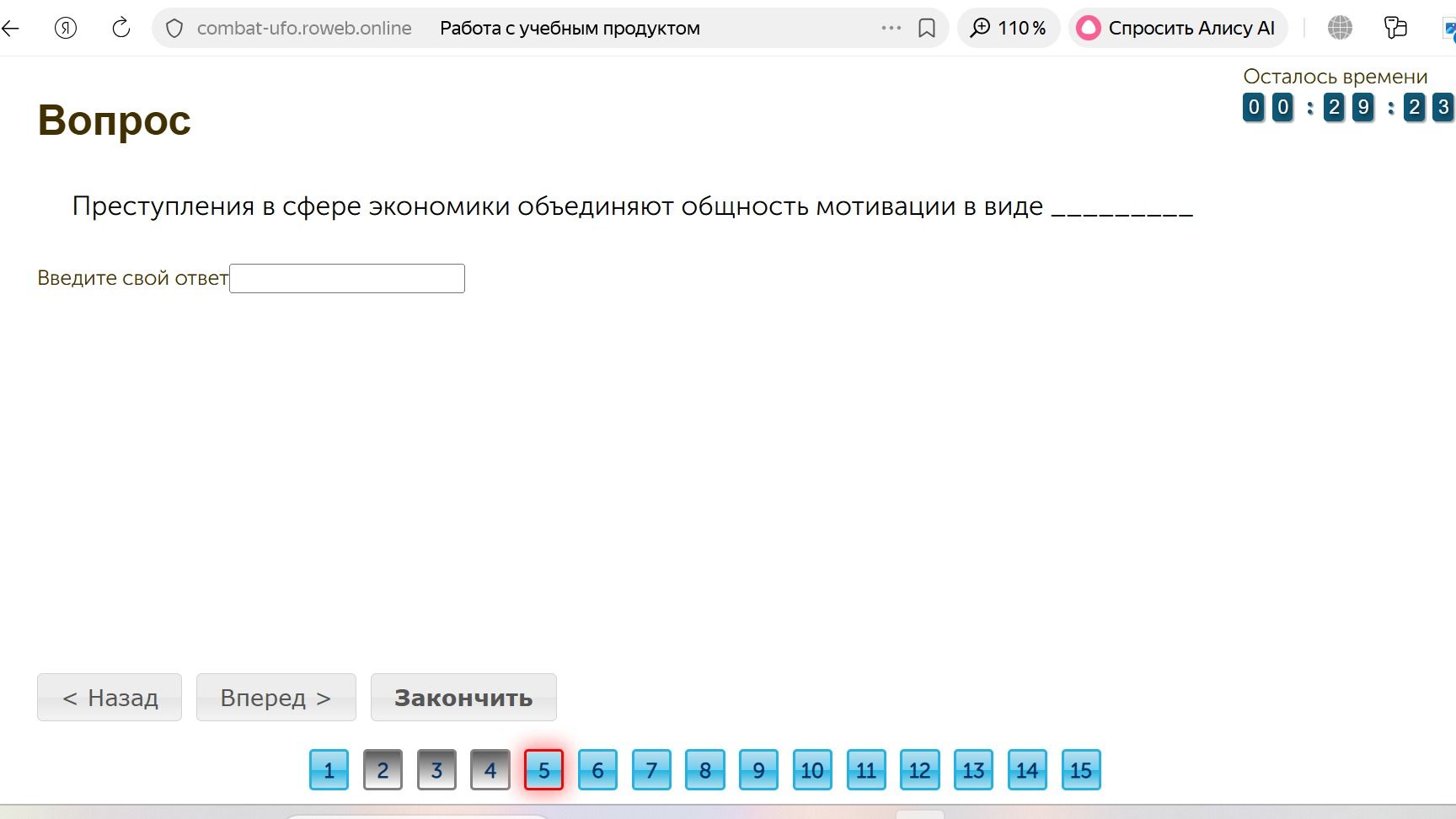The image size is (1456, 819).
Task: Finish the test with Закончить
Action: pos(463,698)
